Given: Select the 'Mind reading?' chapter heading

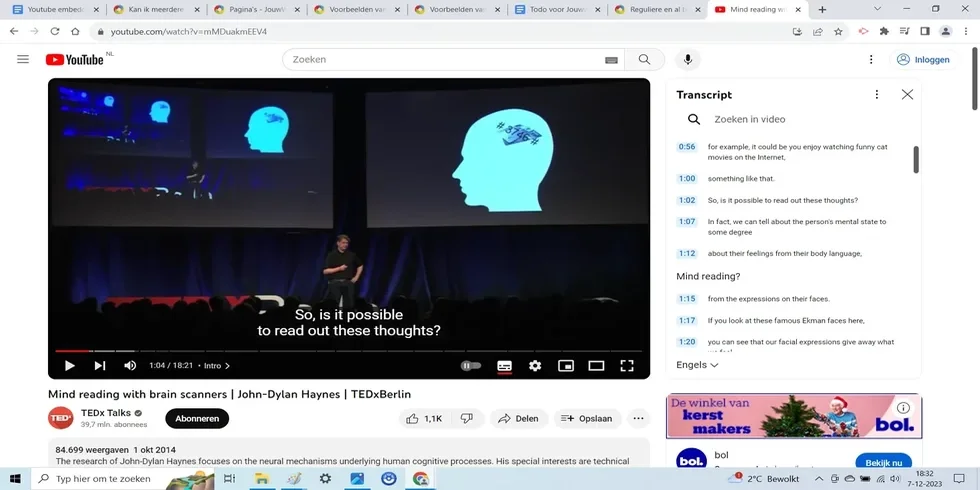Looking at the screenshot, I should (708, 276).
